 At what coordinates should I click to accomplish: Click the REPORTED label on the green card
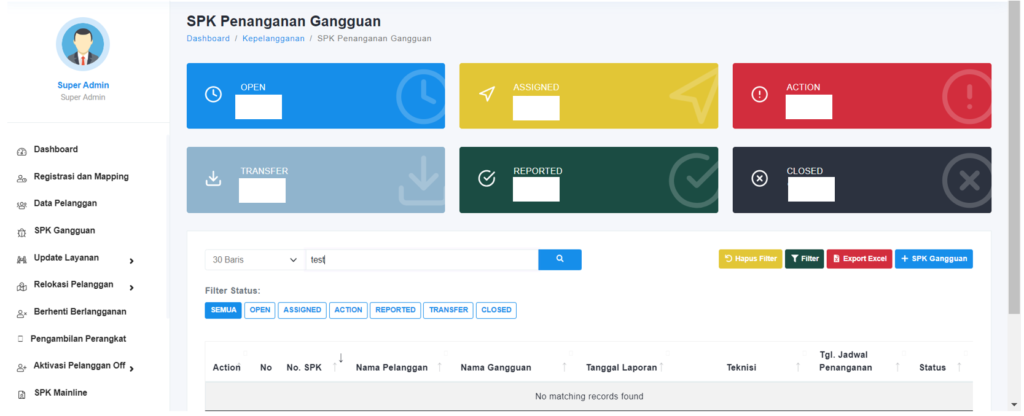tap(537, 171)
